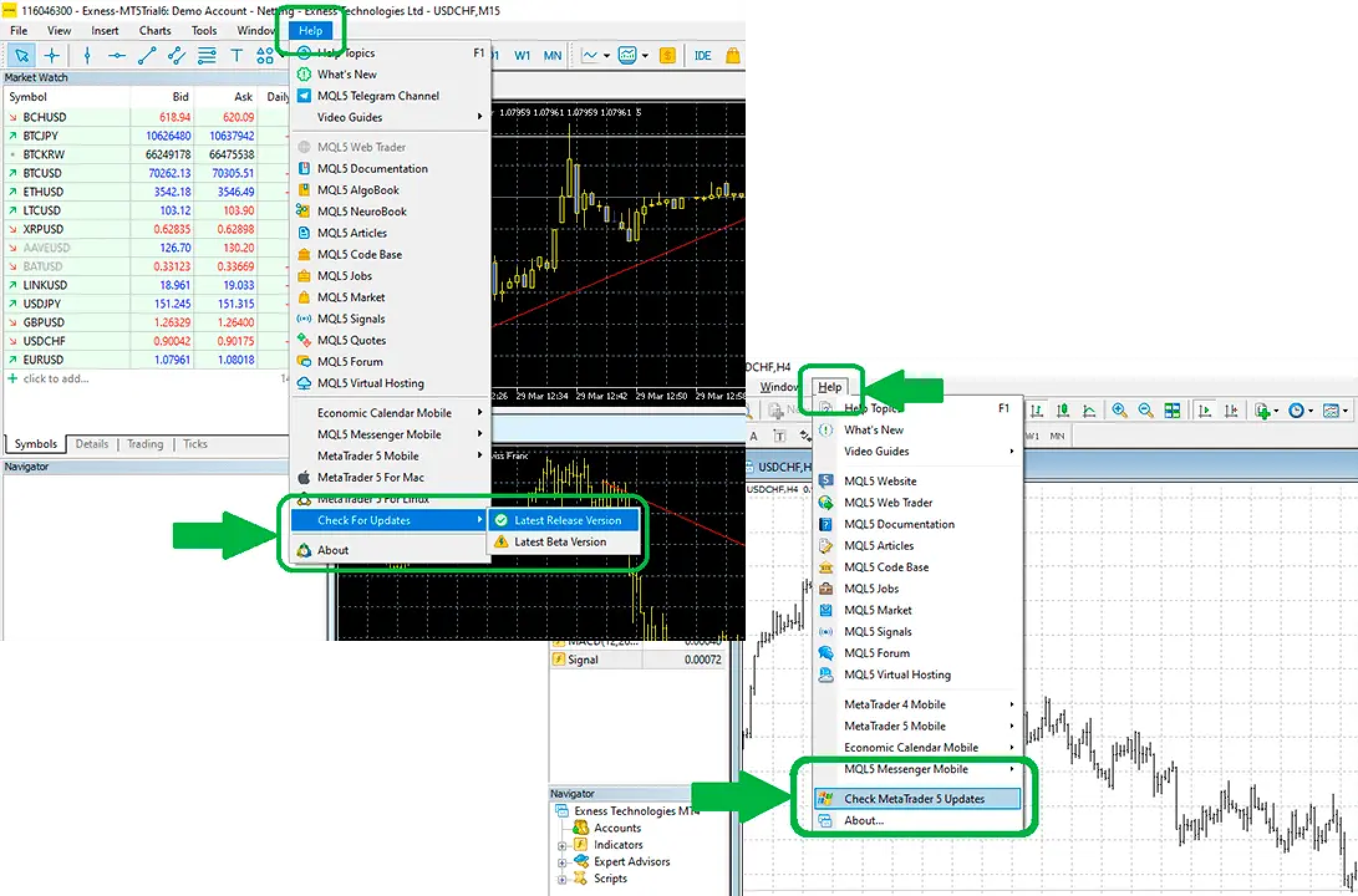1358x896 pixels.
Task: Select the Draw Vertical Line tool
Action: coord(87,55)
